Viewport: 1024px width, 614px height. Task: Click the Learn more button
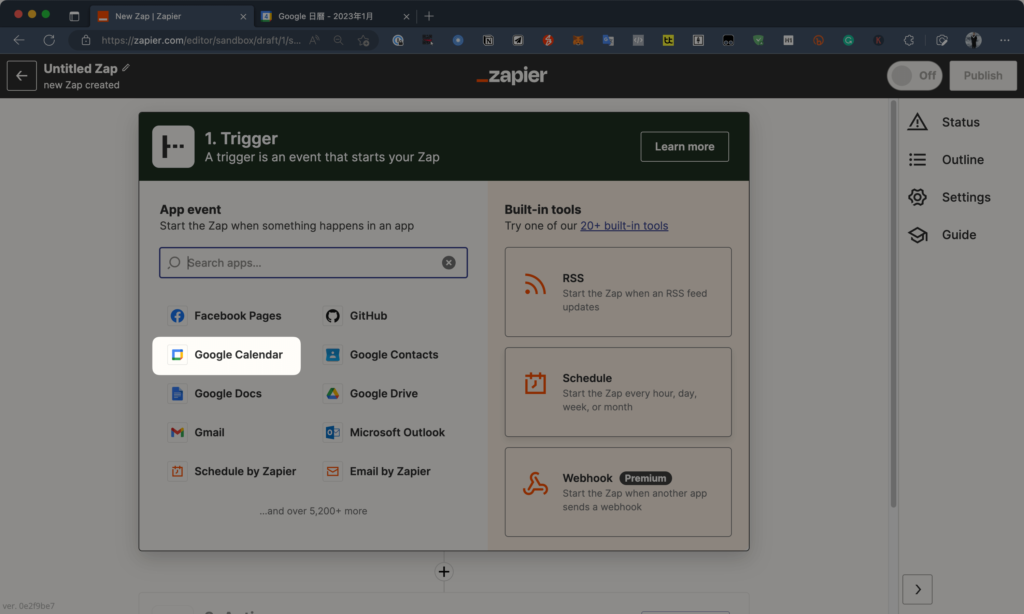click(684, 146)
